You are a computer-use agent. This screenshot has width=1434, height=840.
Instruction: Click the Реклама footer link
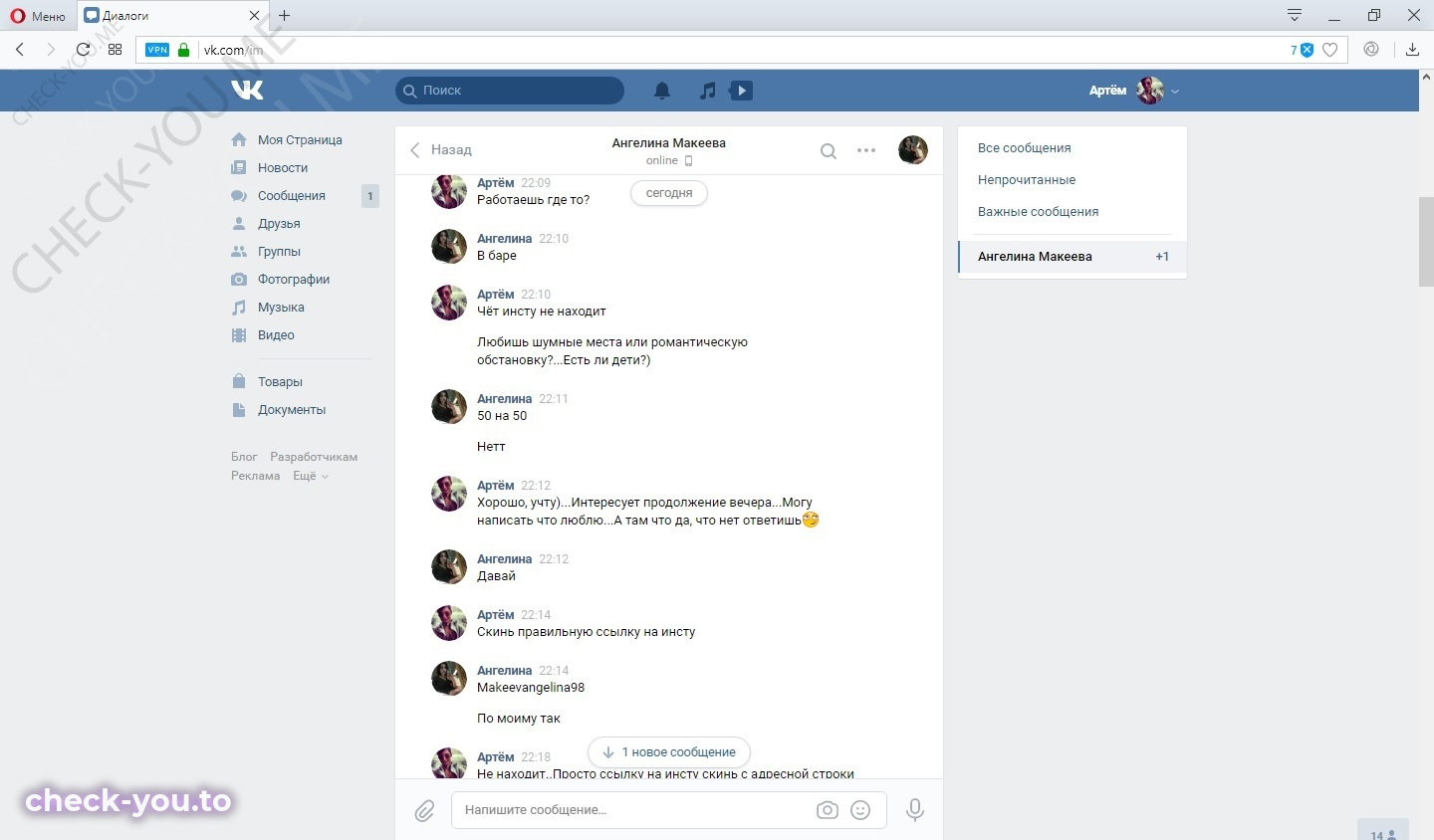(255, 476)
